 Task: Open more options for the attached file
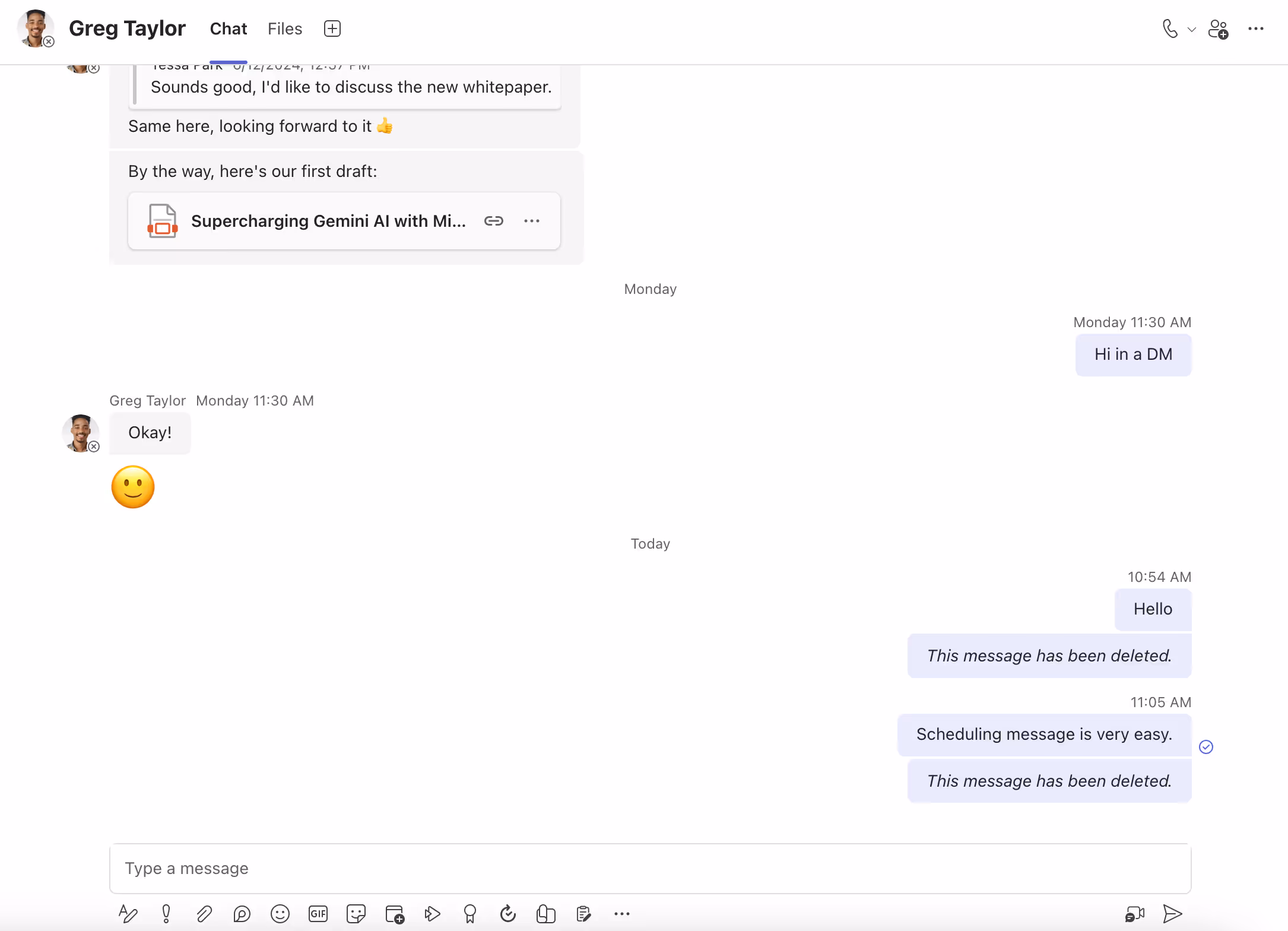pyautogui.click(x=532, y=221)
